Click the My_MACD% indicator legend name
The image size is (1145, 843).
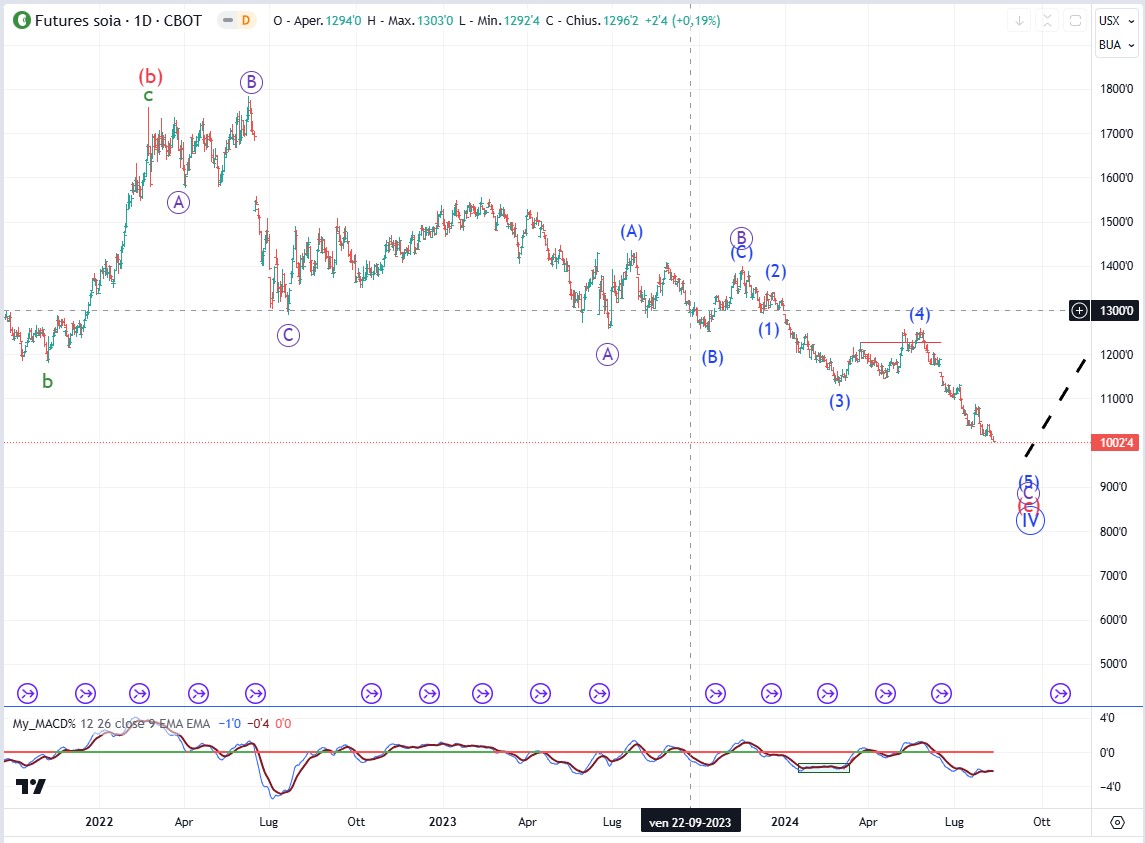point(45,724)
